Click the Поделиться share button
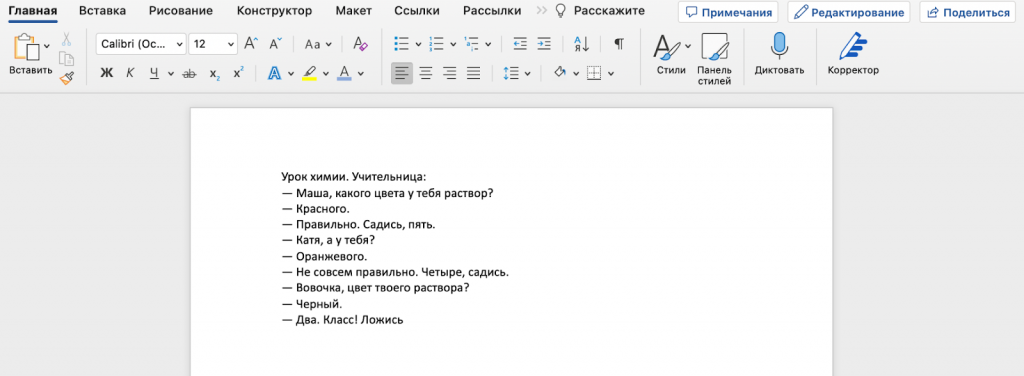The width and height of the screenshot is (1024, 376). (x=968, y=12)
